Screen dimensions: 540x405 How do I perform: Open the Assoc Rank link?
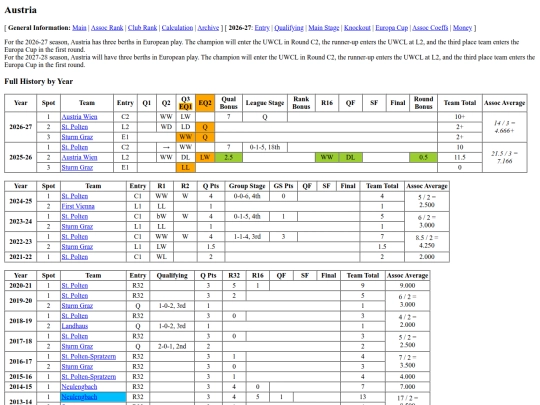(x=107, y=28)
